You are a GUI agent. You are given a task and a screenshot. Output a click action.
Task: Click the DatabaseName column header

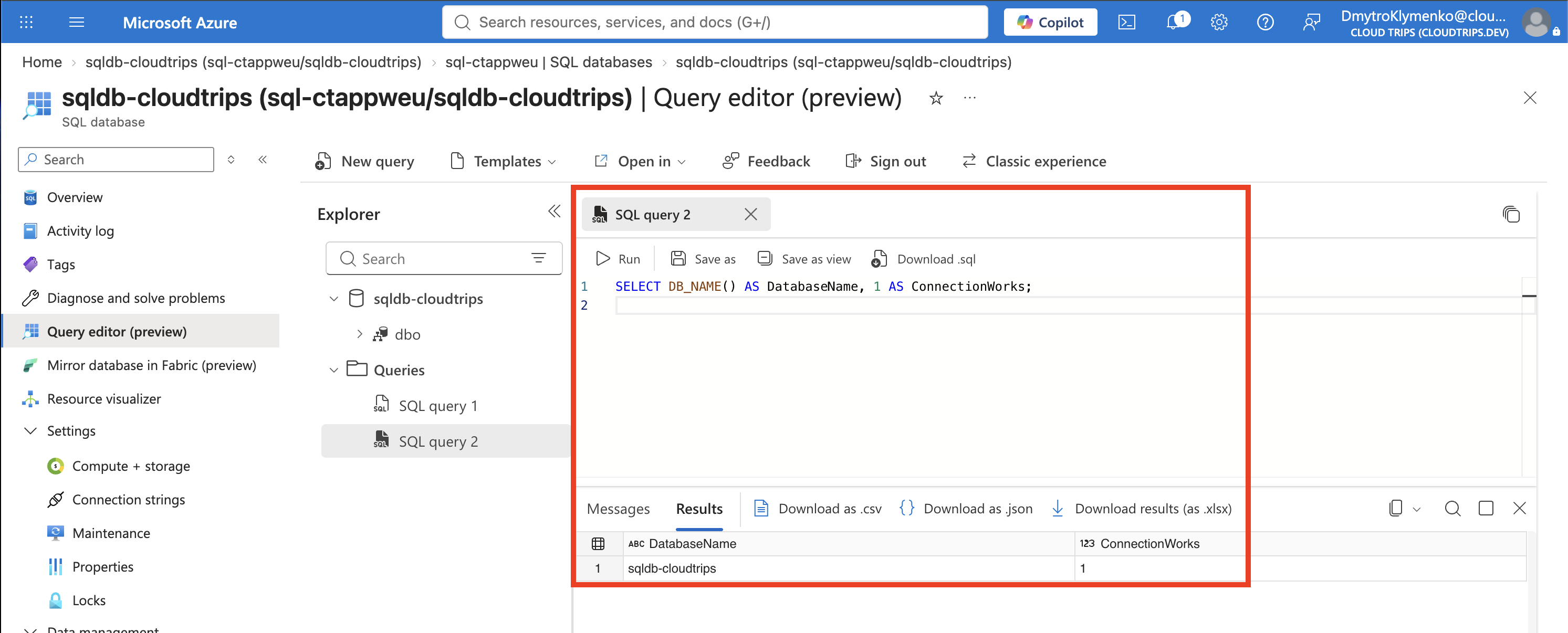click(x=849, y=544)
